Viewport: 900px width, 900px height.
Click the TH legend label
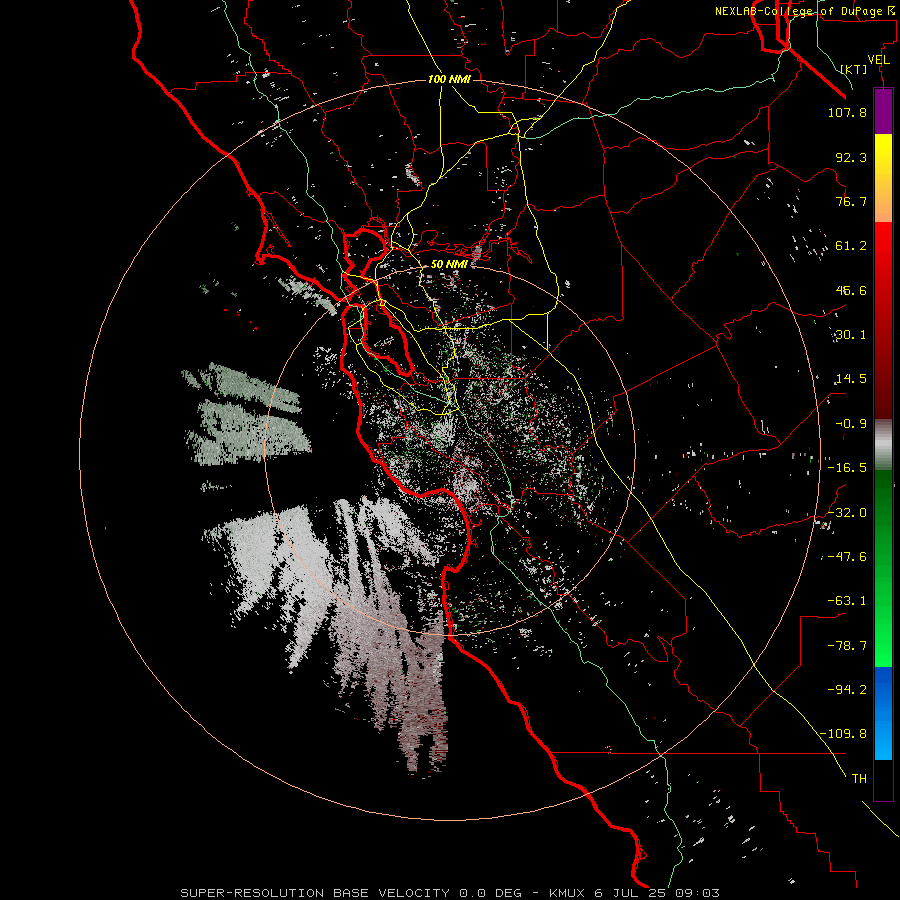click(859, 778)
